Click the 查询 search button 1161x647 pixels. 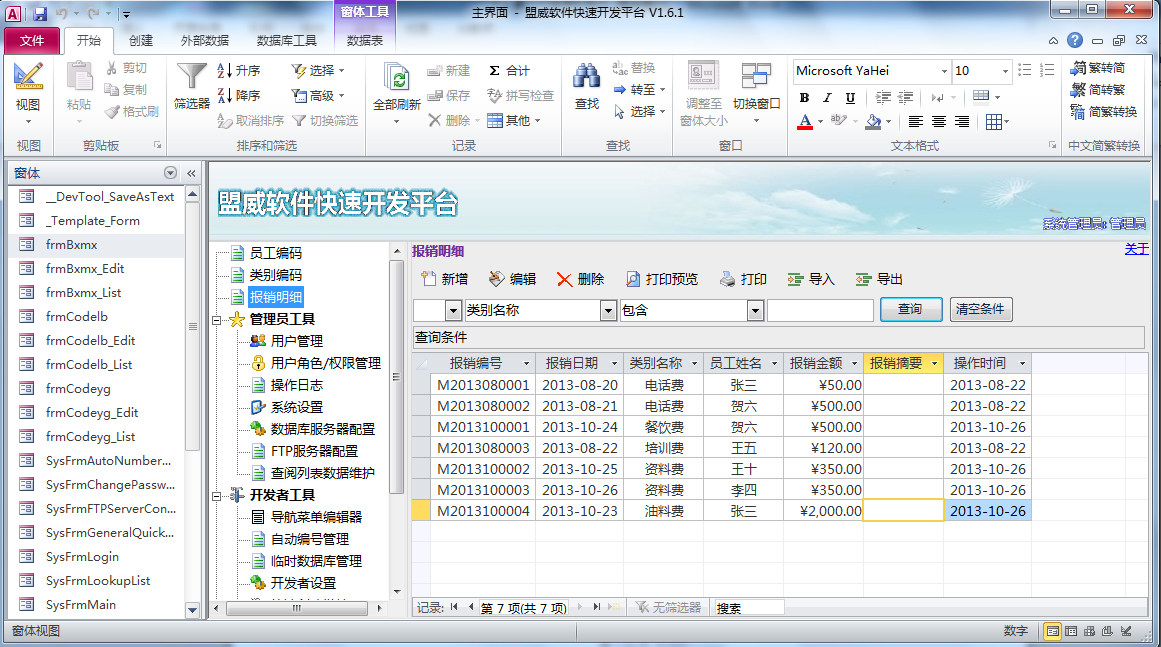911,309
